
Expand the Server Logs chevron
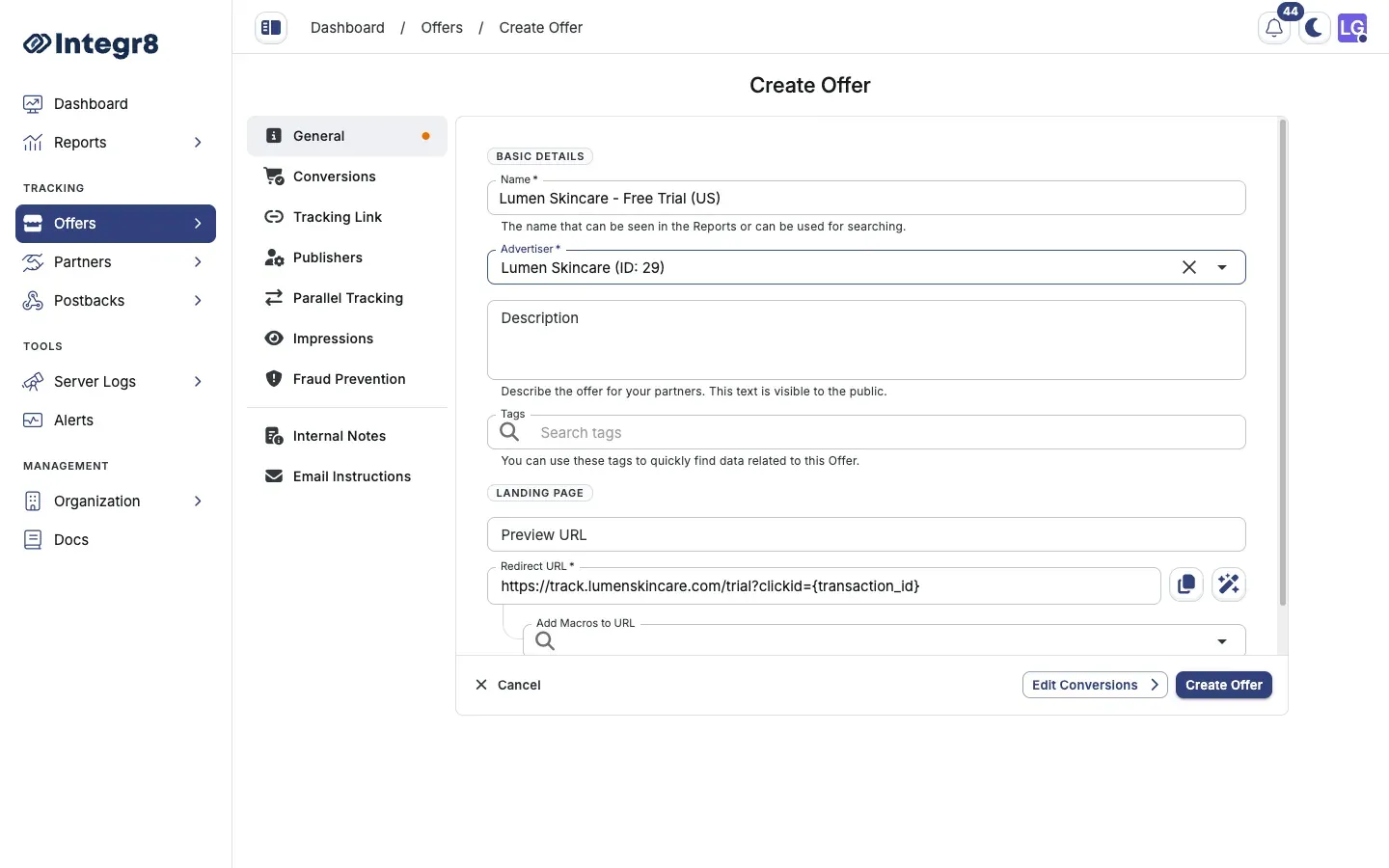click(198, 382)
